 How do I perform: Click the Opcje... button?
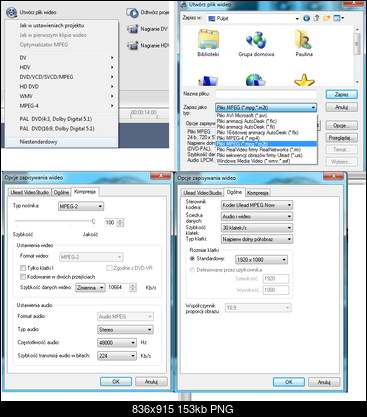tap(342, 125)
